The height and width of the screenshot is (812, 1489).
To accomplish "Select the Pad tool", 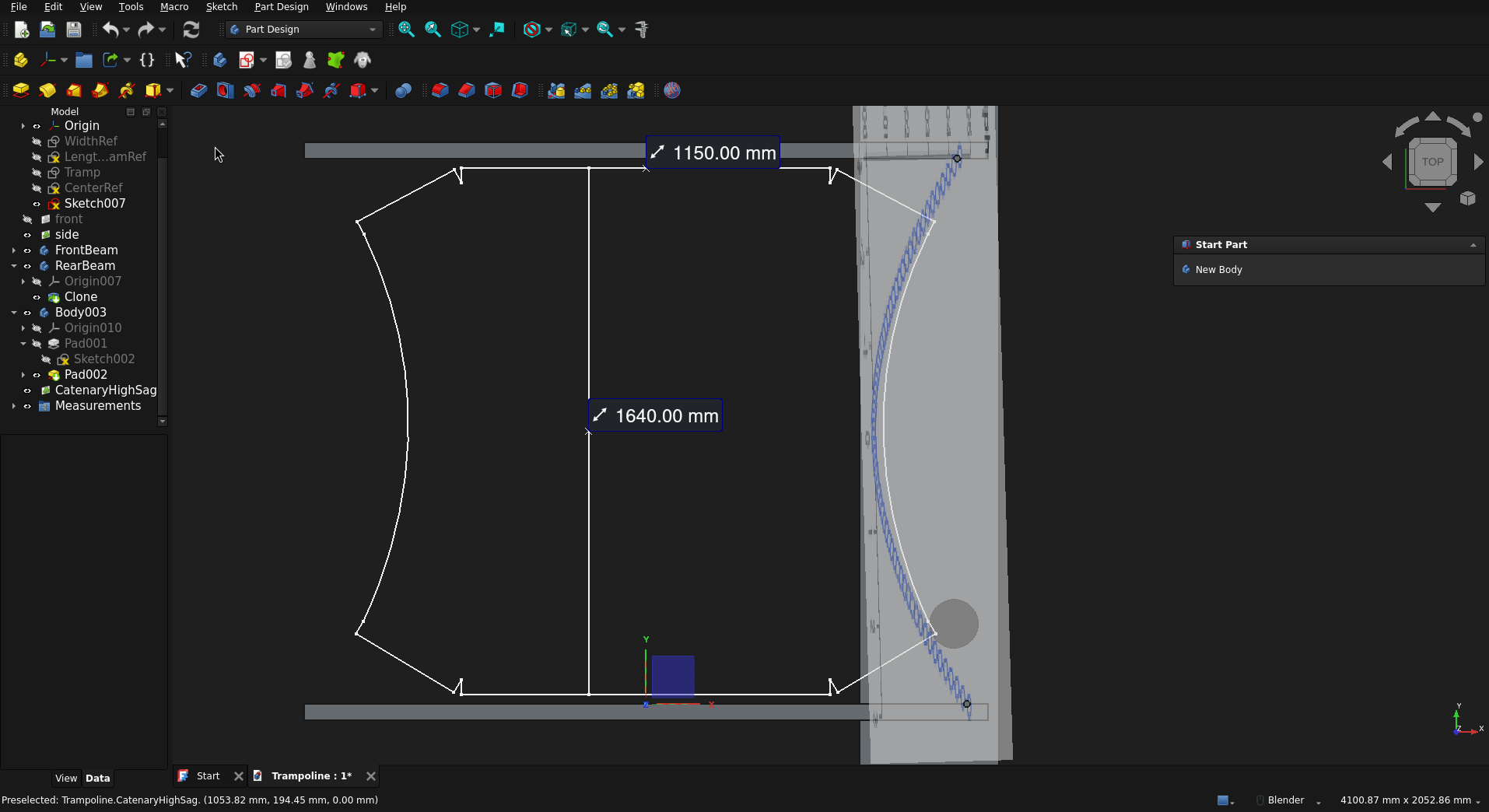I will (x=21, y=91).
